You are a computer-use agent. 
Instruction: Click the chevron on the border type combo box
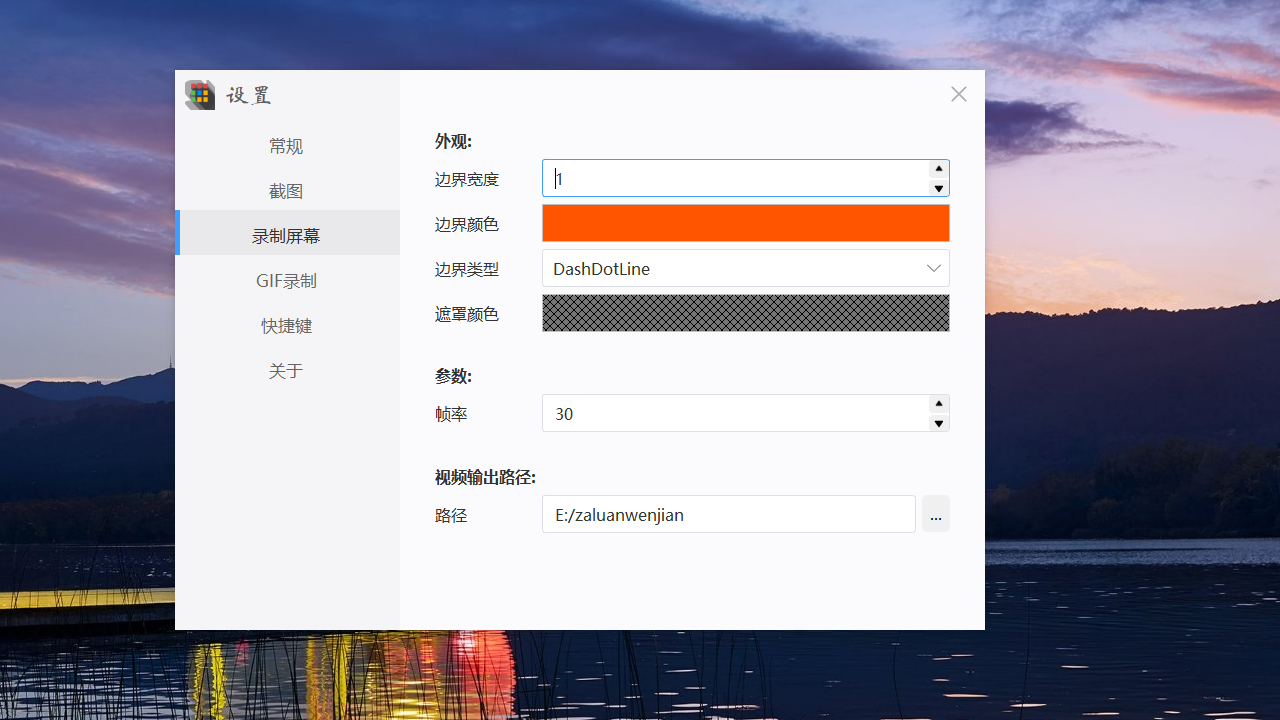point(933,268)
